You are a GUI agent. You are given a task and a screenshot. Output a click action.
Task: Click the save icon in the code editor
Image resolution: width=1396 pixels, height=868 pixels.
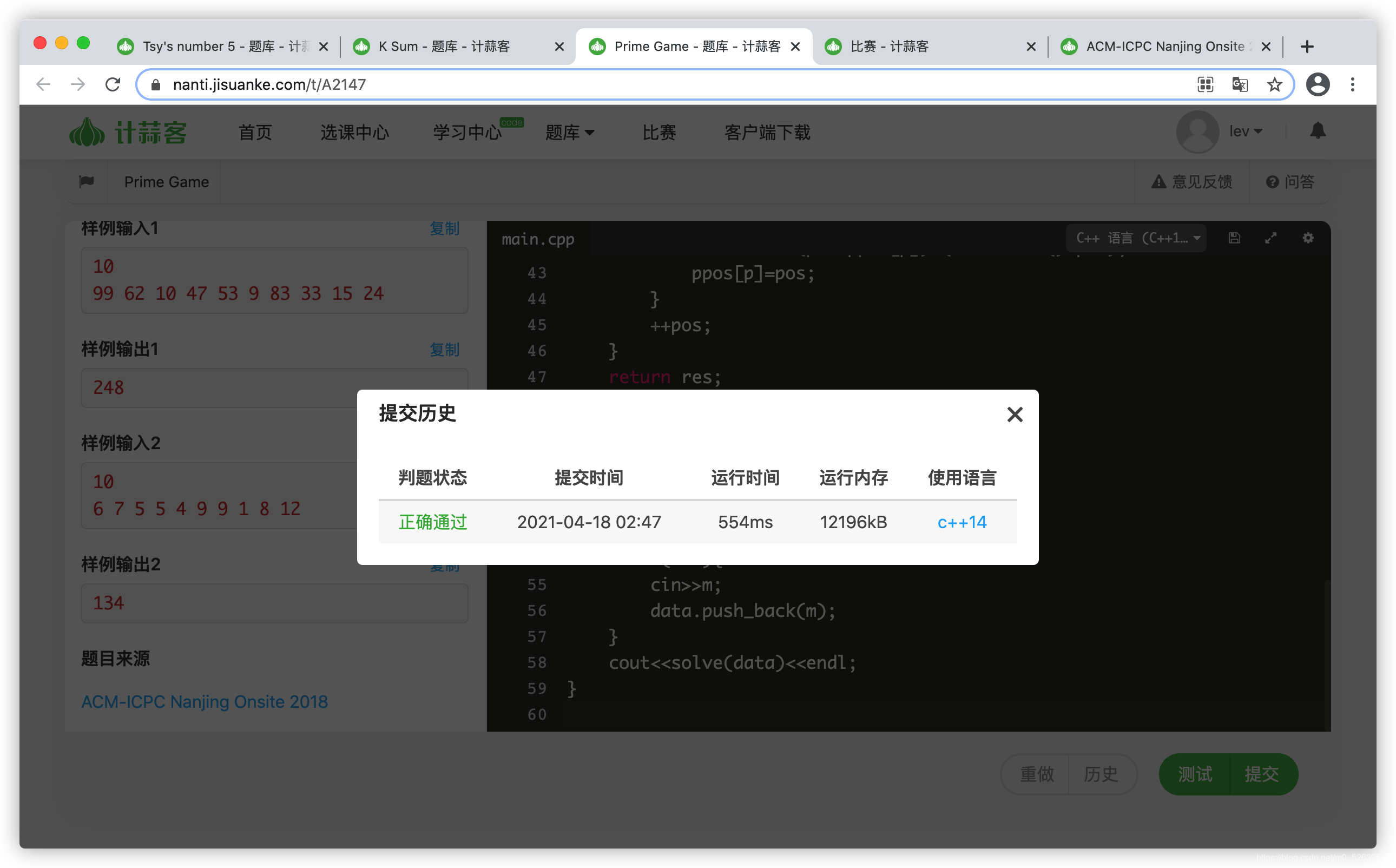[x=1234, y=238]
